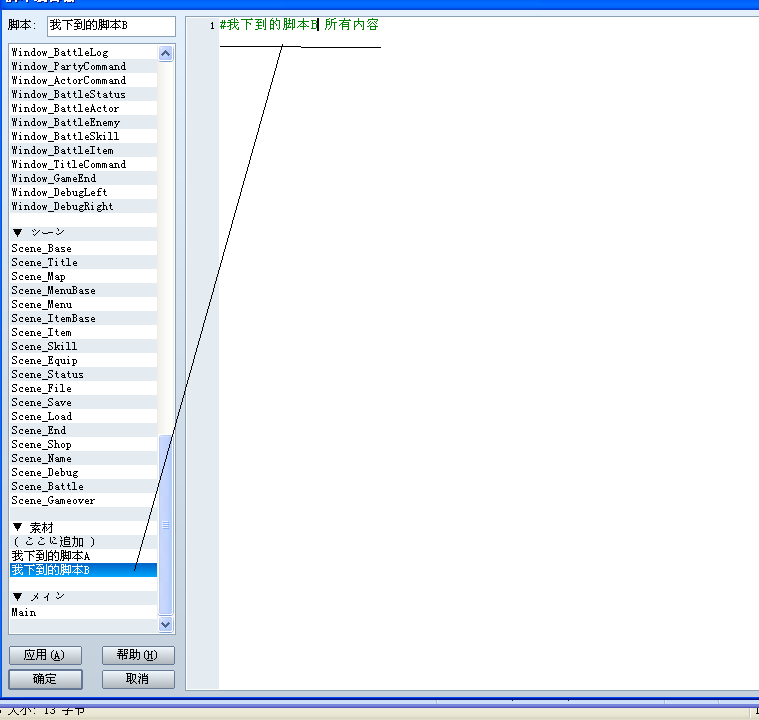Click code line 1 comment text
This screenshot has width=759, height=720.
coord(299,25)
